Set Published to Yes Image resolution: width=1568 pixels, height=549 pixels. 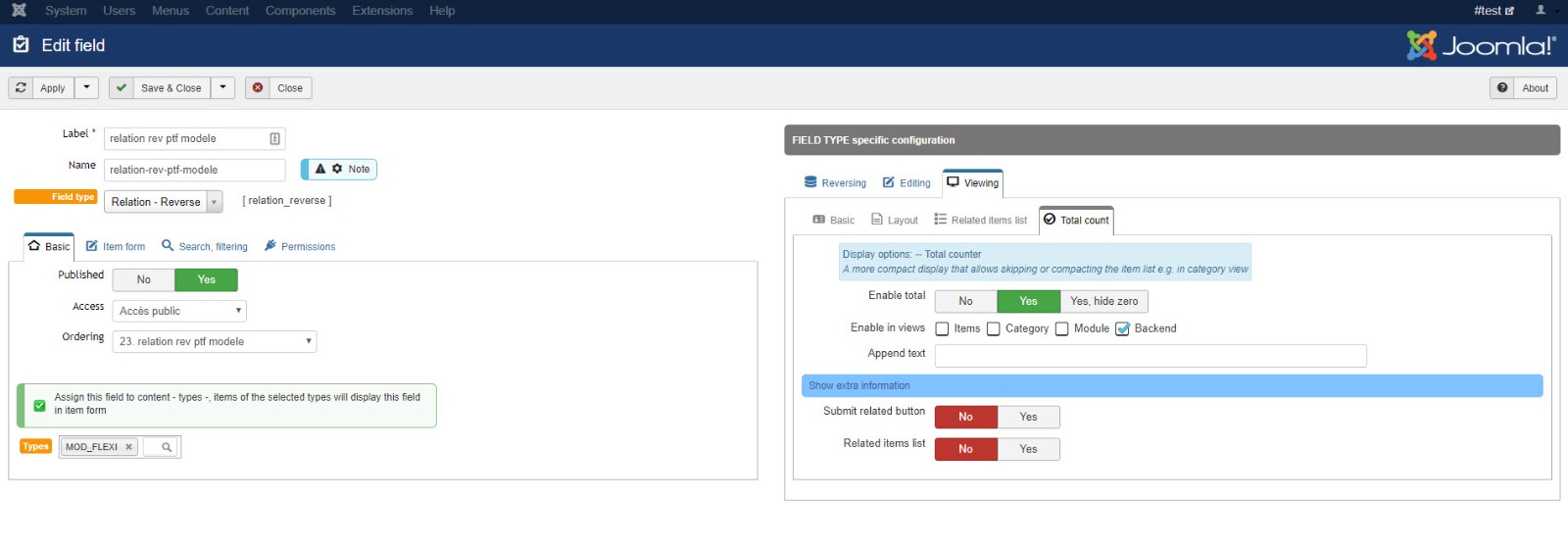206,279
